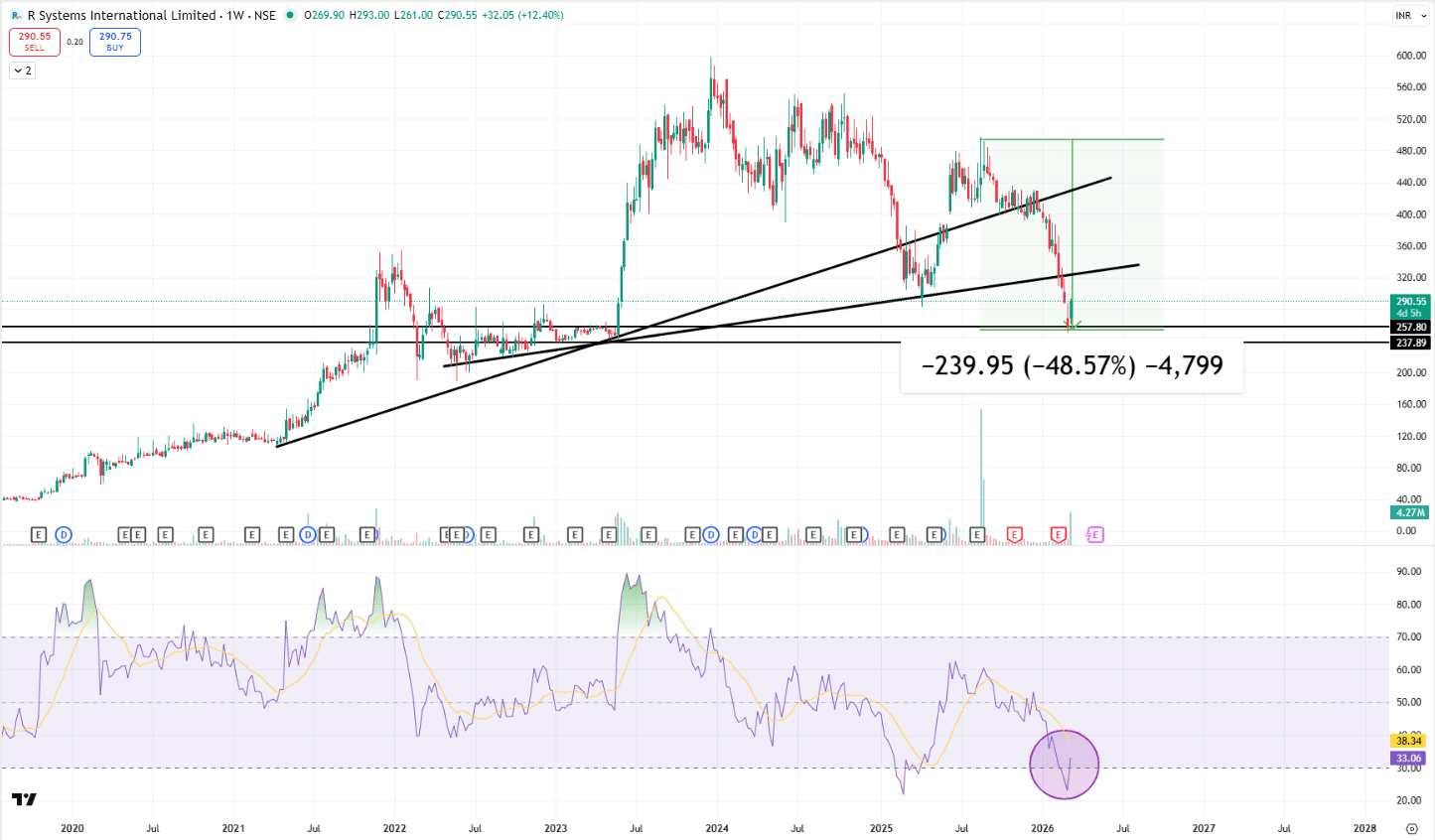Image resolution: width=1435 pixels, height=840 pixels.
Task: Click the RSI value label 33.06
Action: tap(1410, 759)
